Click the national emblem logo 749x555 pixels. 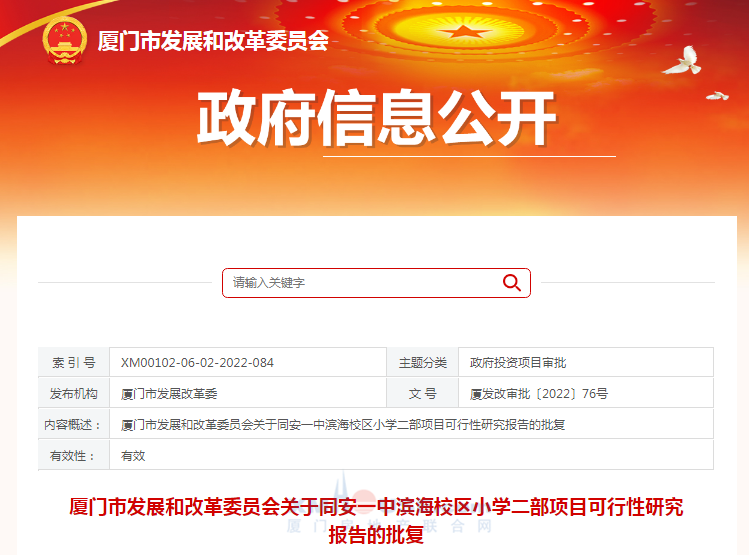point(64,41)
